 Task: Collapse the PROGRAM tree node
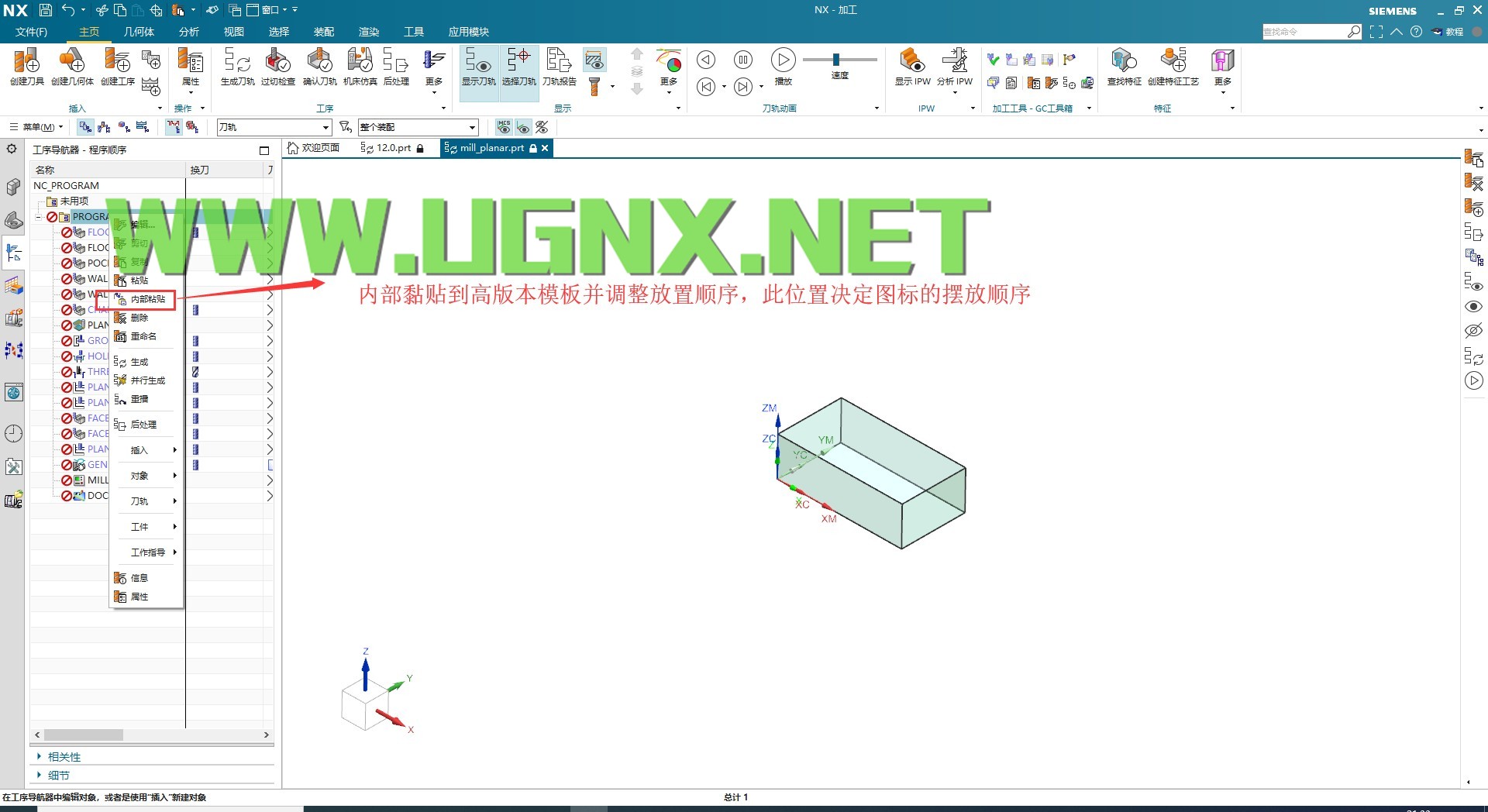coord(39,217)
